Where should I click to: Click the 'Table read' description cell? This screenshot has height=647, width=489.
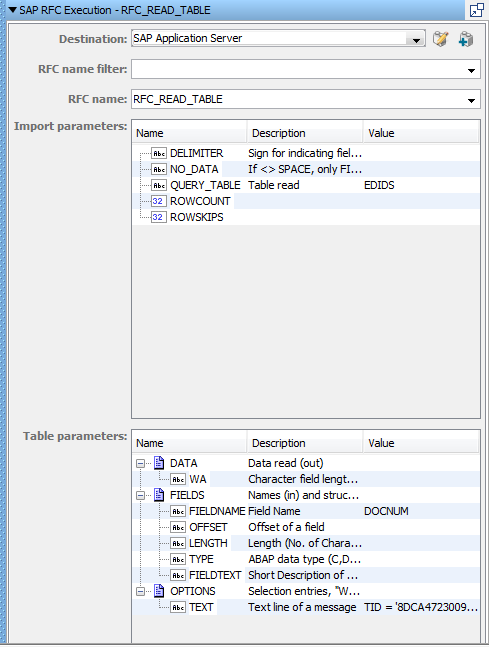coord(305,185)
